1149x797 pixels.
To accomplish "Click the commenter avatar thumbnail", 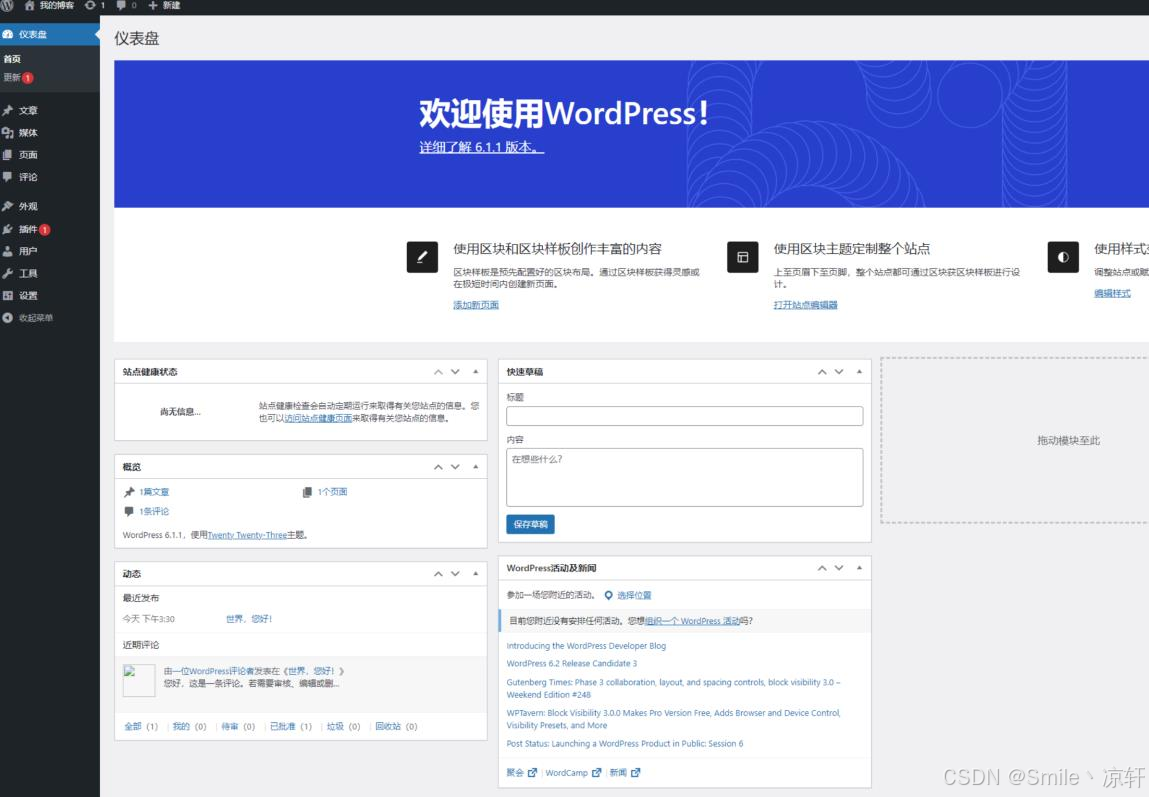I will (138, 681).
